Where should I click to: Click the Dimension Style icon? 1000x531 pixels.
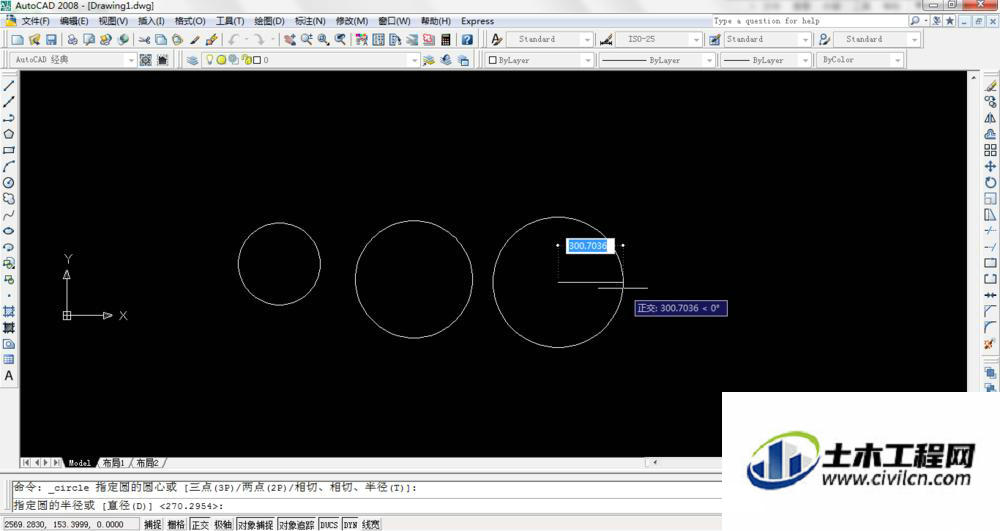(607, 40)
